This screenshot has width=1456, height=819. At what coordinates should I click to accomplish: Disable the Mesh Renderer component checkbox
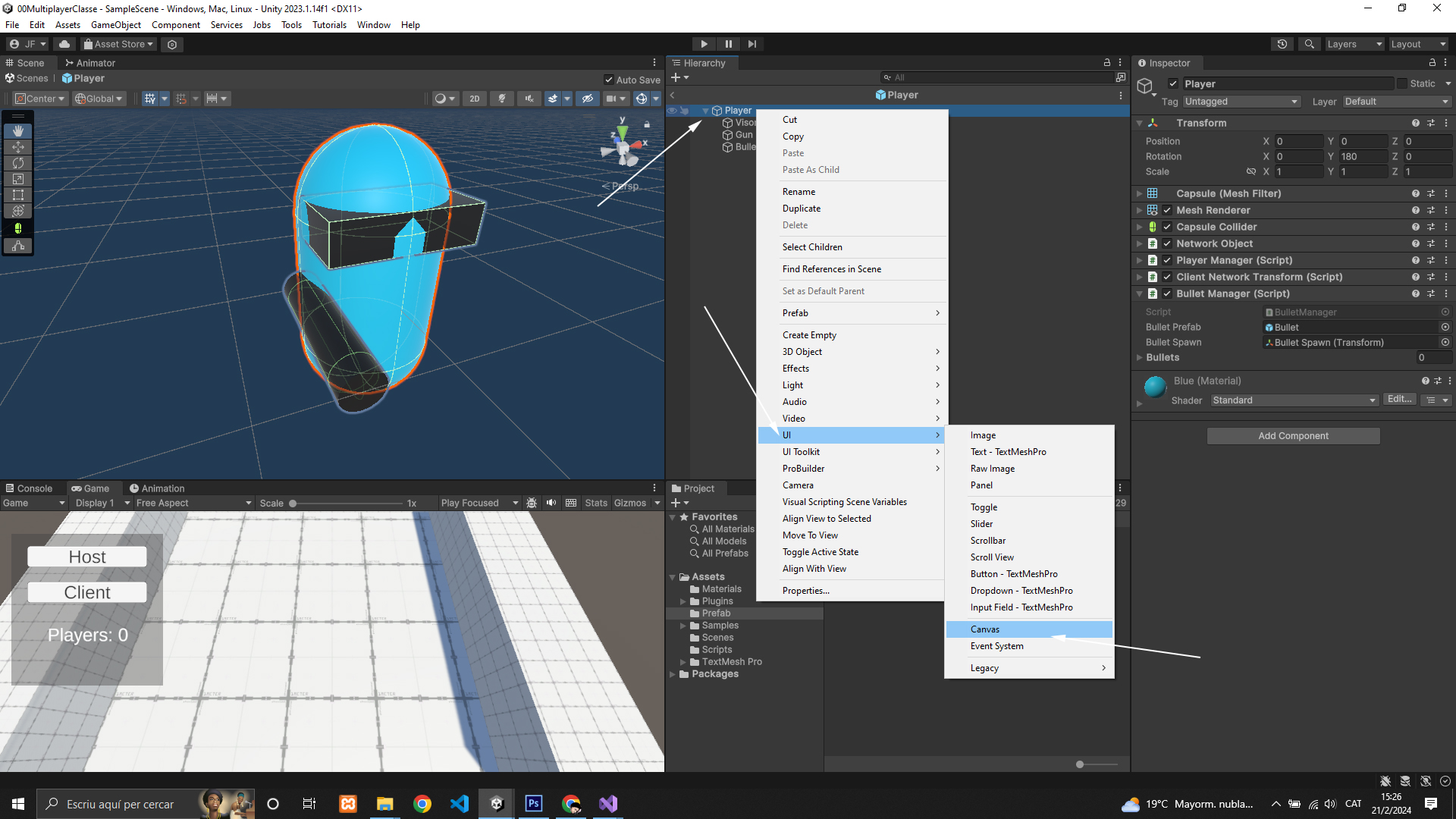click(1167, 210)
